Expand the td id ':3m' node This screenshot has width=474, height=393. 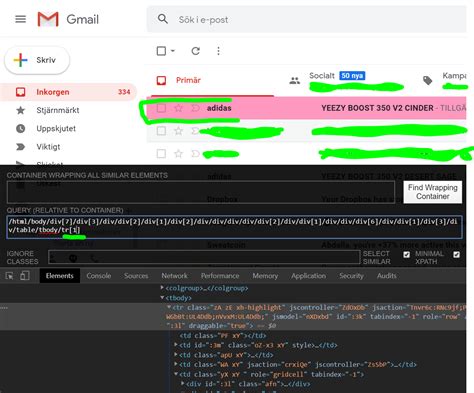point(176,345)
